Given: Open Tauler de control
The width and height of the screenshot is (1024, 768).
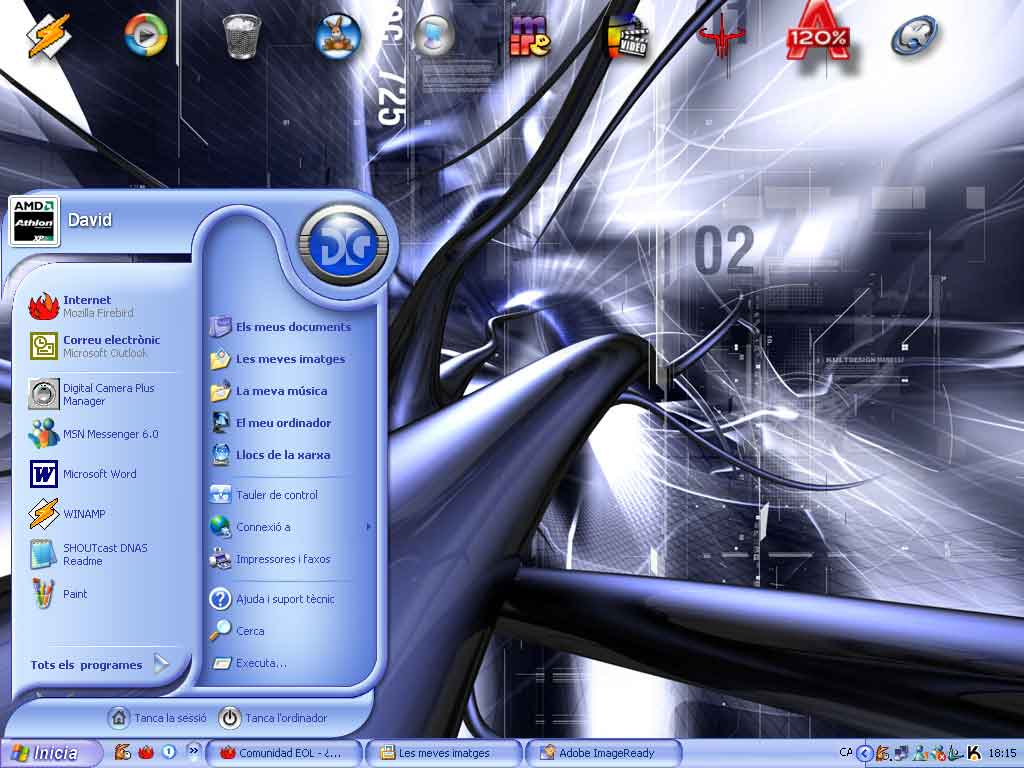Looking at the screenshot, I should pyautogui.click(x=276, y=495).
